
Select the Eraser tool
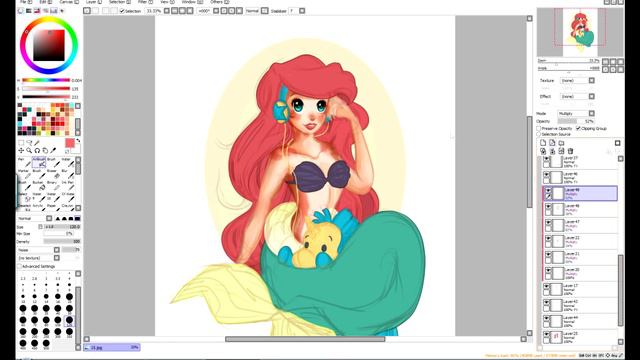[52, 174]
